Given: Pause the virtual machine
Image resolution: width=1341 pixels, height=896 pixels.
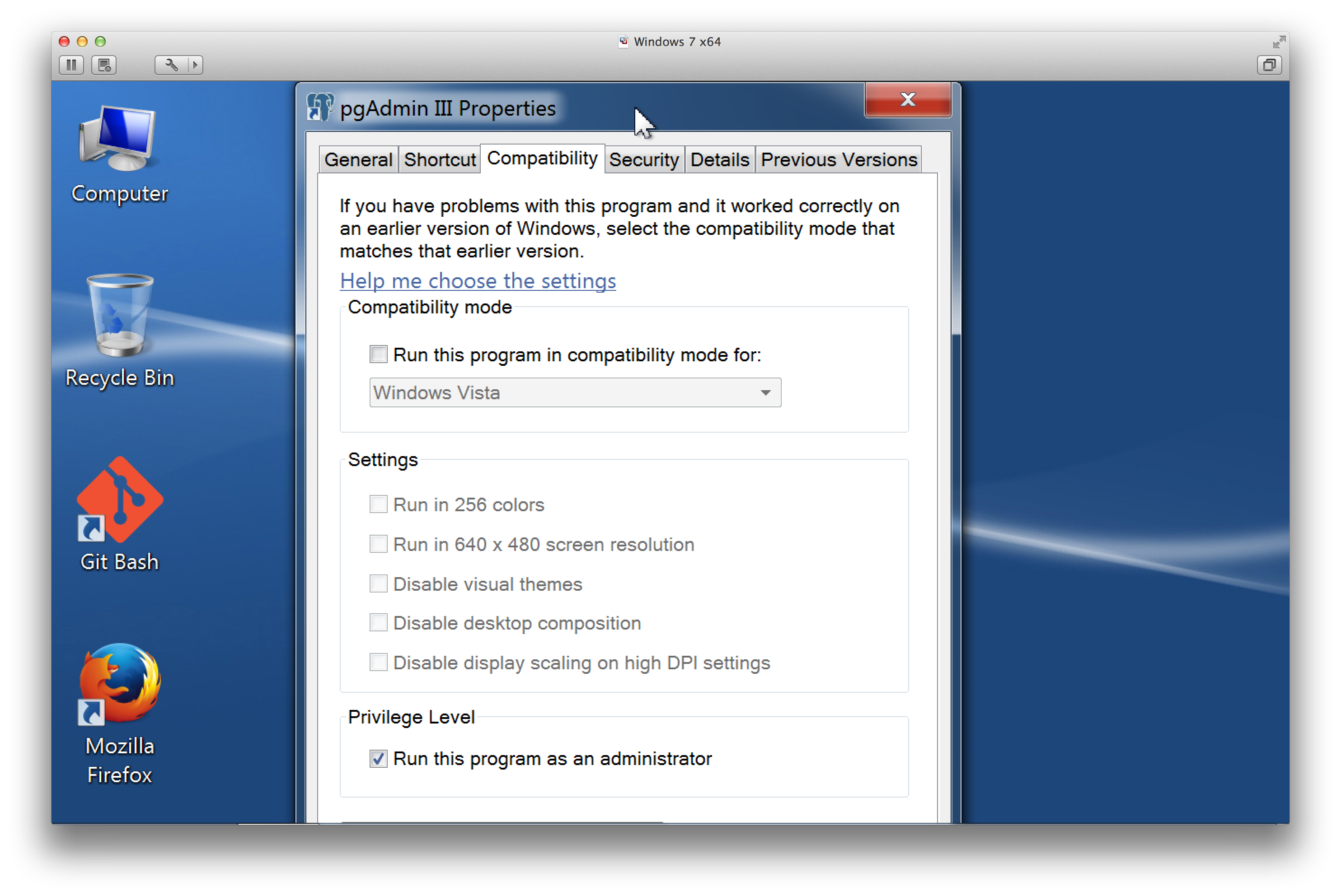Looking at the screenshot, I should (x=71, y=65).
